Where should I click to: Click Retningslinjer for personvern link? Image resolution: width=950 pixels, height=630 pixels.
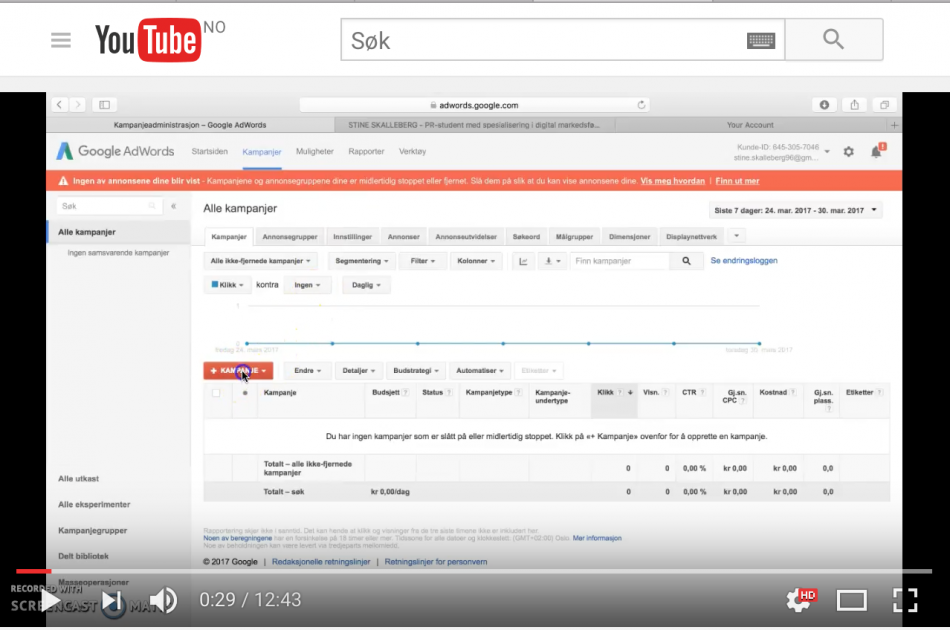[436, 562]
